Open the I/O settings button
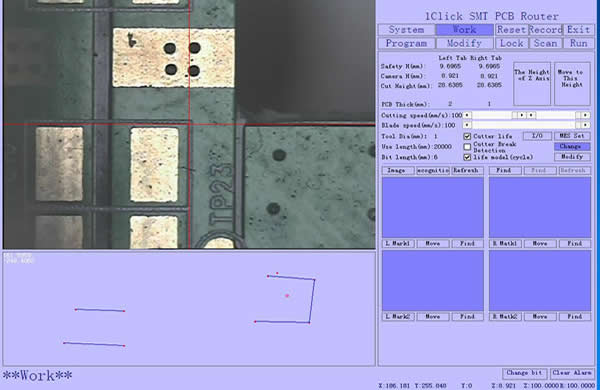 (x=537, y=136)
